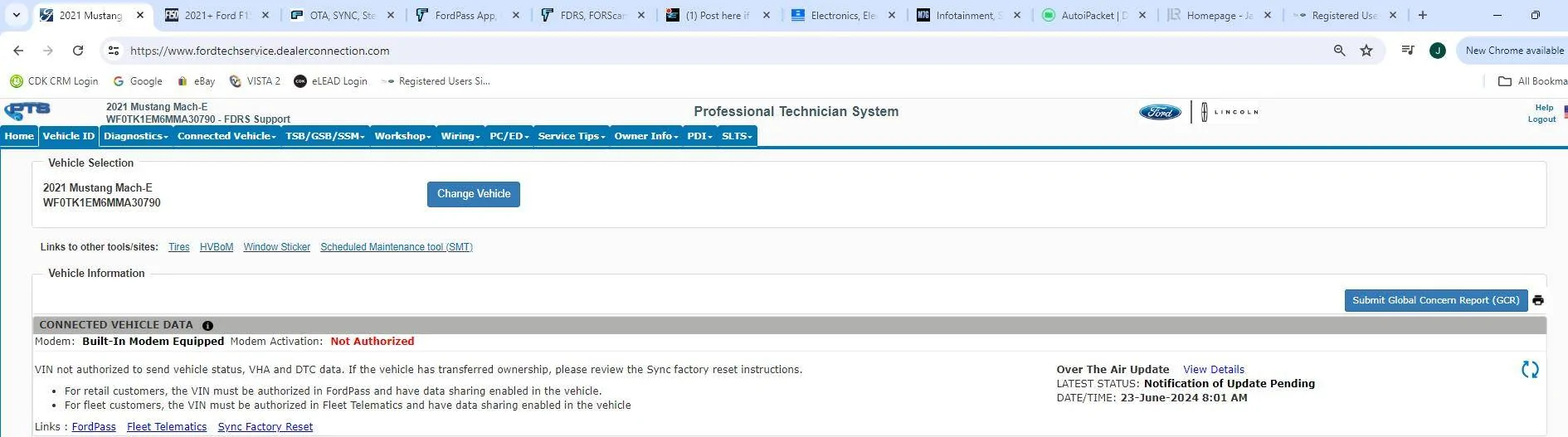Close the OTA, SYNC tab
The image size is (1568, 437).
(391, 15)
